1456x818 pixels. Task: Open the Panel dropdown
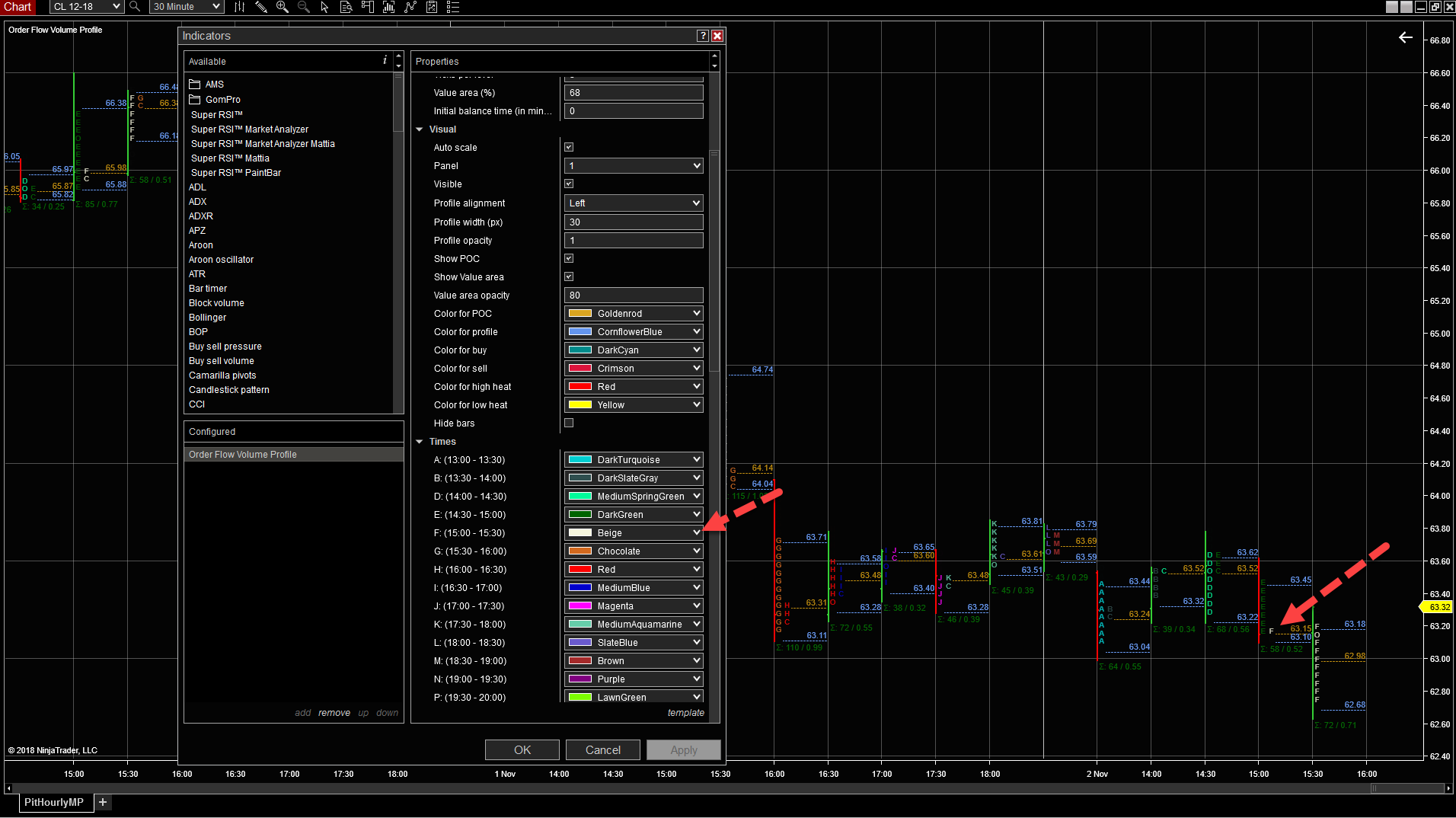pos(634,165)
